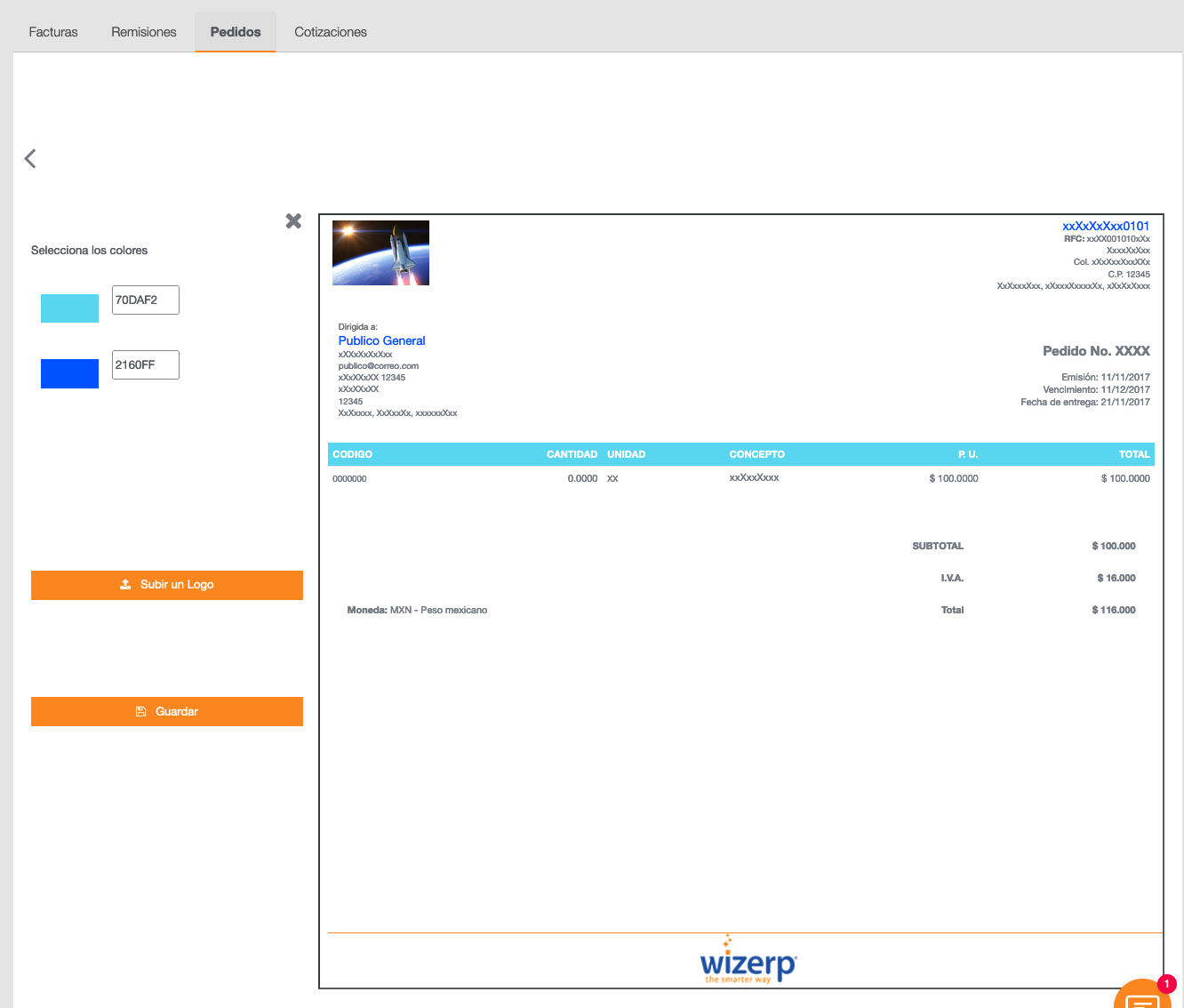Viewport: 1184px width, 1008px height.
Task: Switch to the Facturas tab
Action: (53, 32)
